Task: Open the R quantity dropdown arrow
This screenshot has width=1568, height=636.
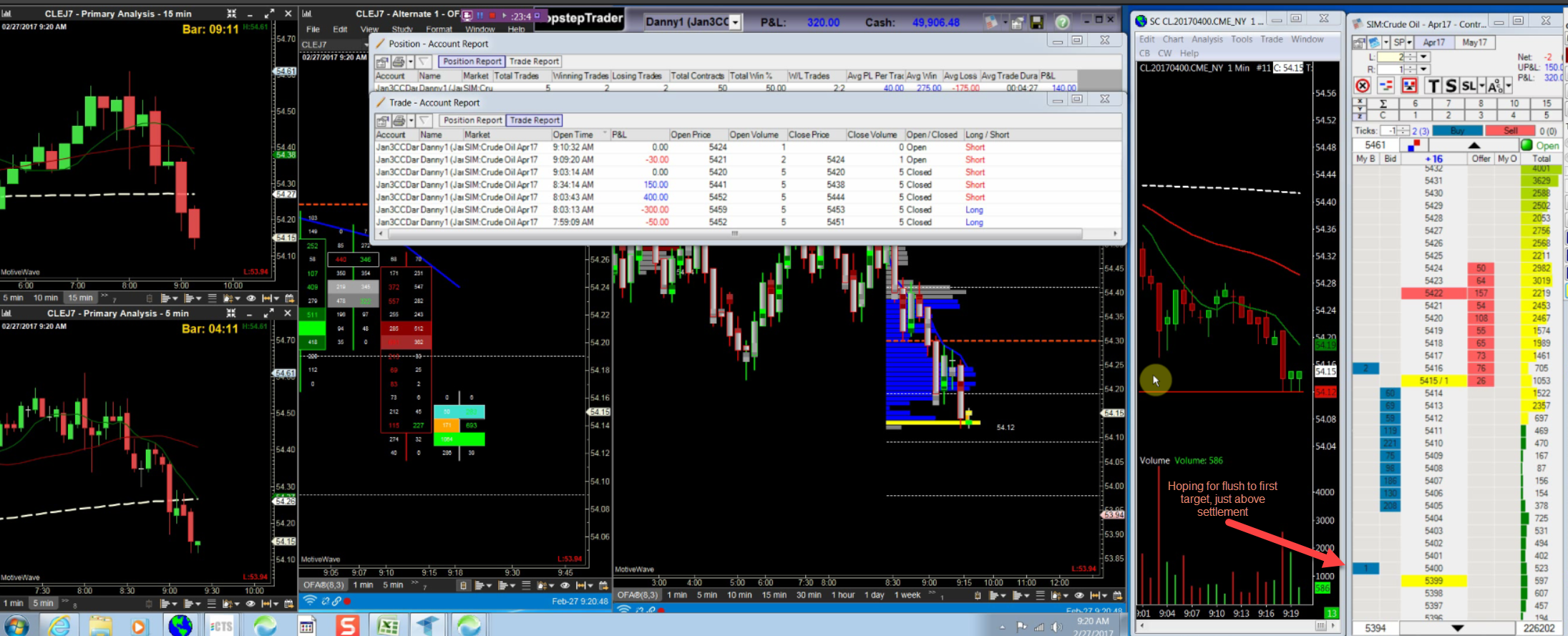Action: 1423,69
